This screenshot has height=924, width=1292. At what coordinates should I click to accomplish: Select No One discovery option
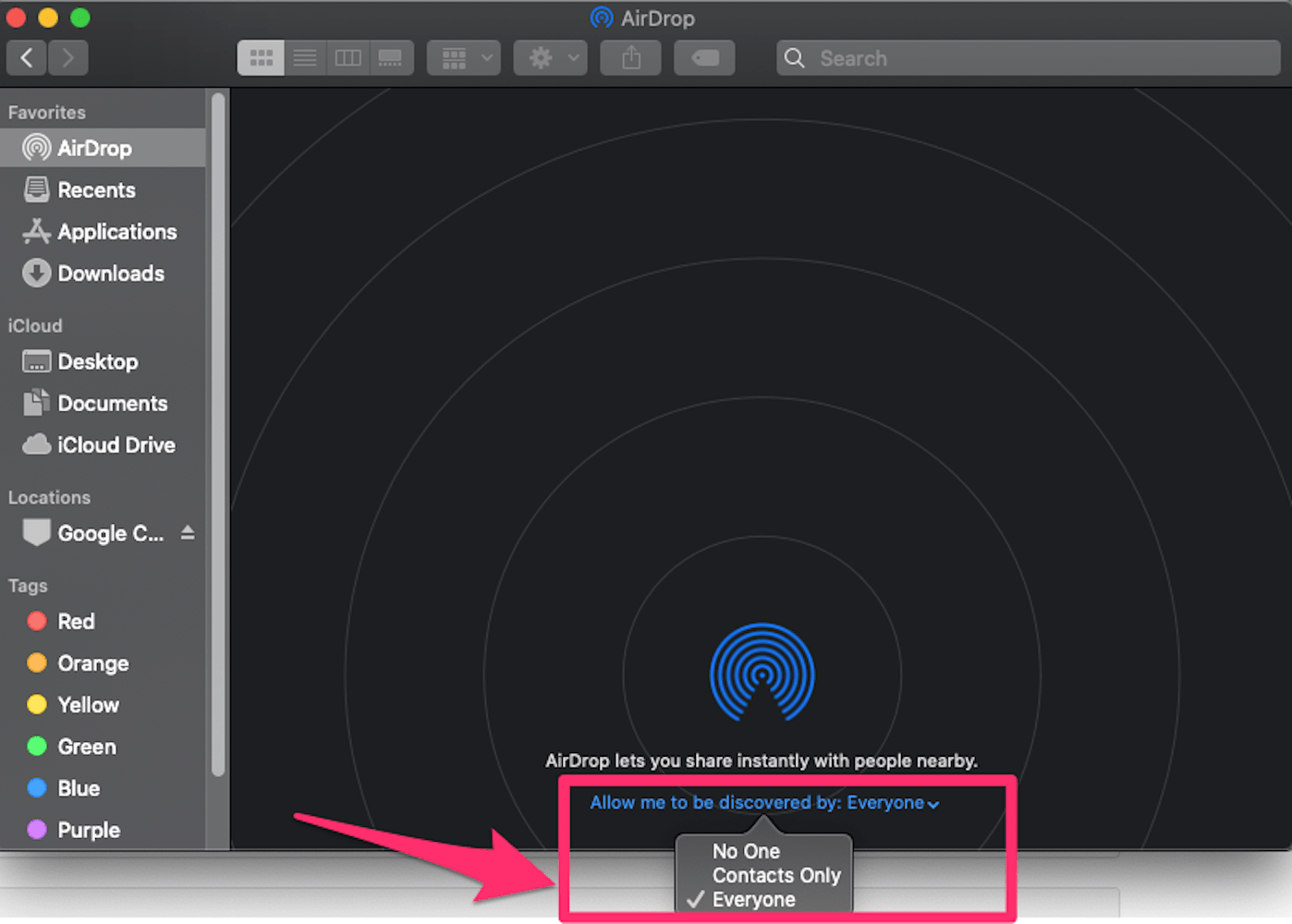(746, 851)
